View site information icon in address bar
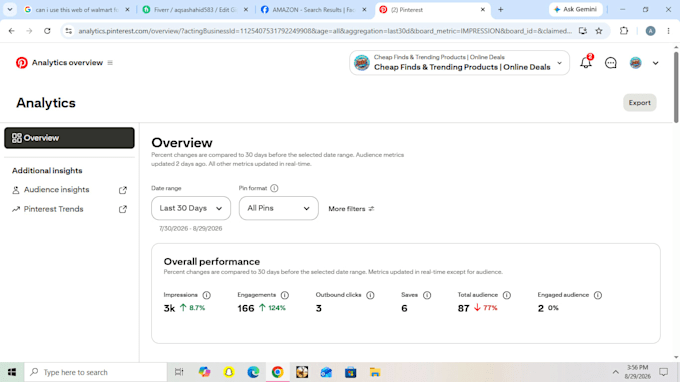This screenshot has width=680, height=382. click(69, 31)
